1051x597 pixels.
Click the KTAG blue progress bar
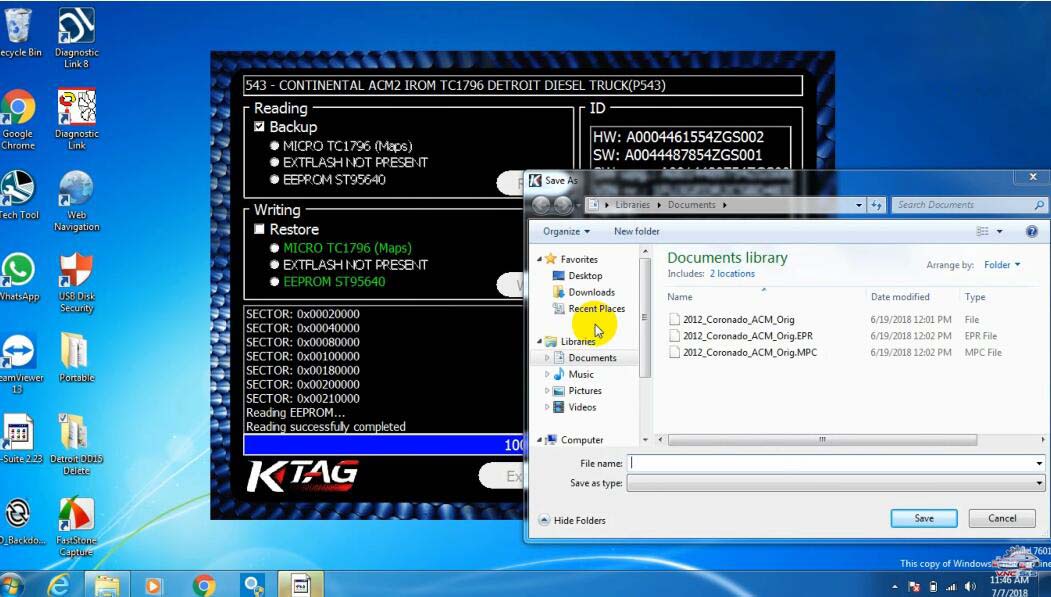pos(383,444)
